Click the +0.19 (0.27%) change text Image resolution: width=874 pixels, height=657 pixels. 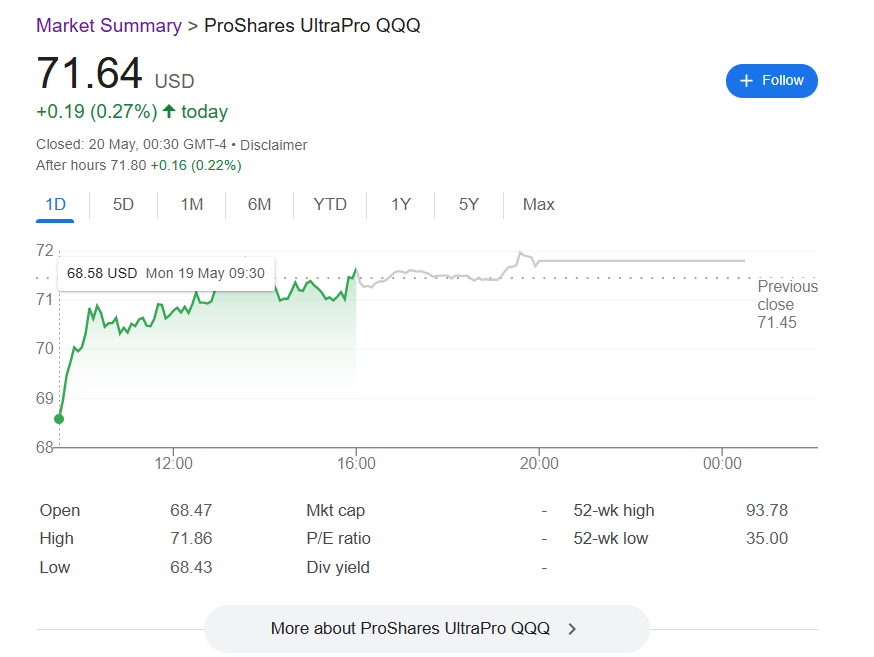[97, 111]
